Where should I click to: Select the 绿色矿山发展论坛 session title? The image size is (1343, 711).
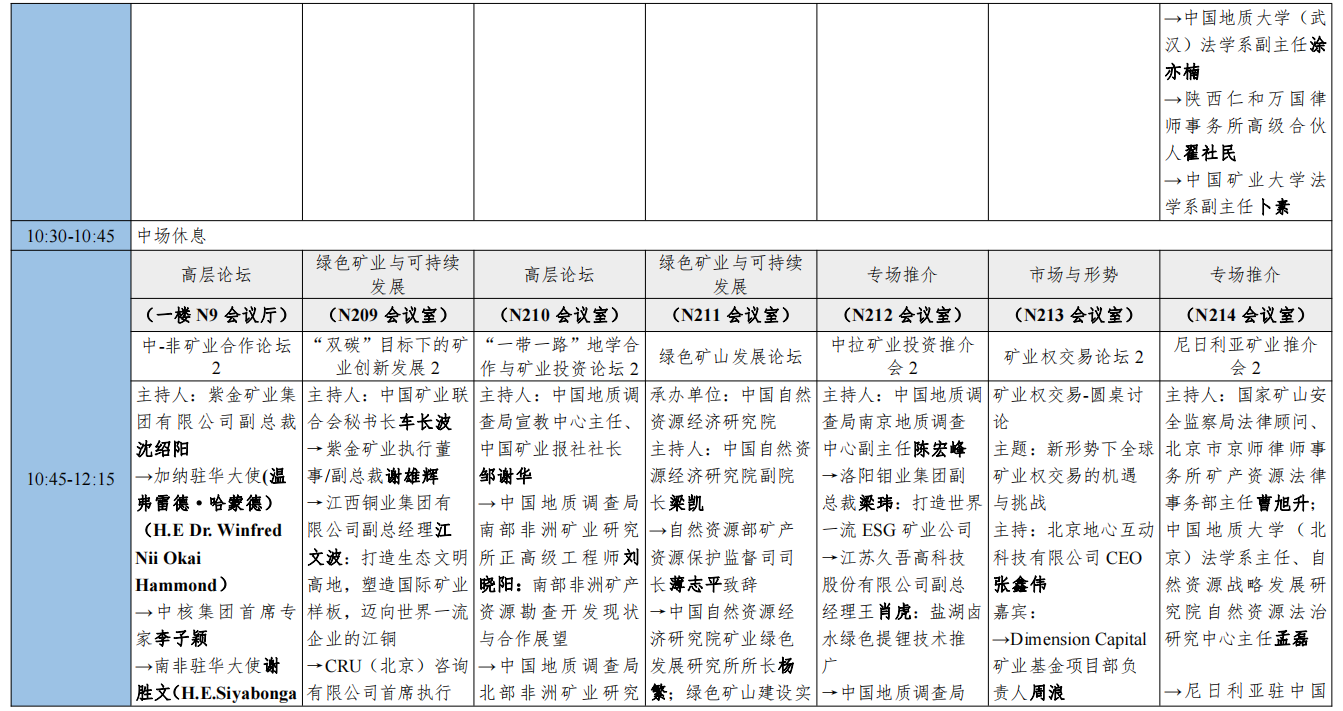click(x=731, y=356)
